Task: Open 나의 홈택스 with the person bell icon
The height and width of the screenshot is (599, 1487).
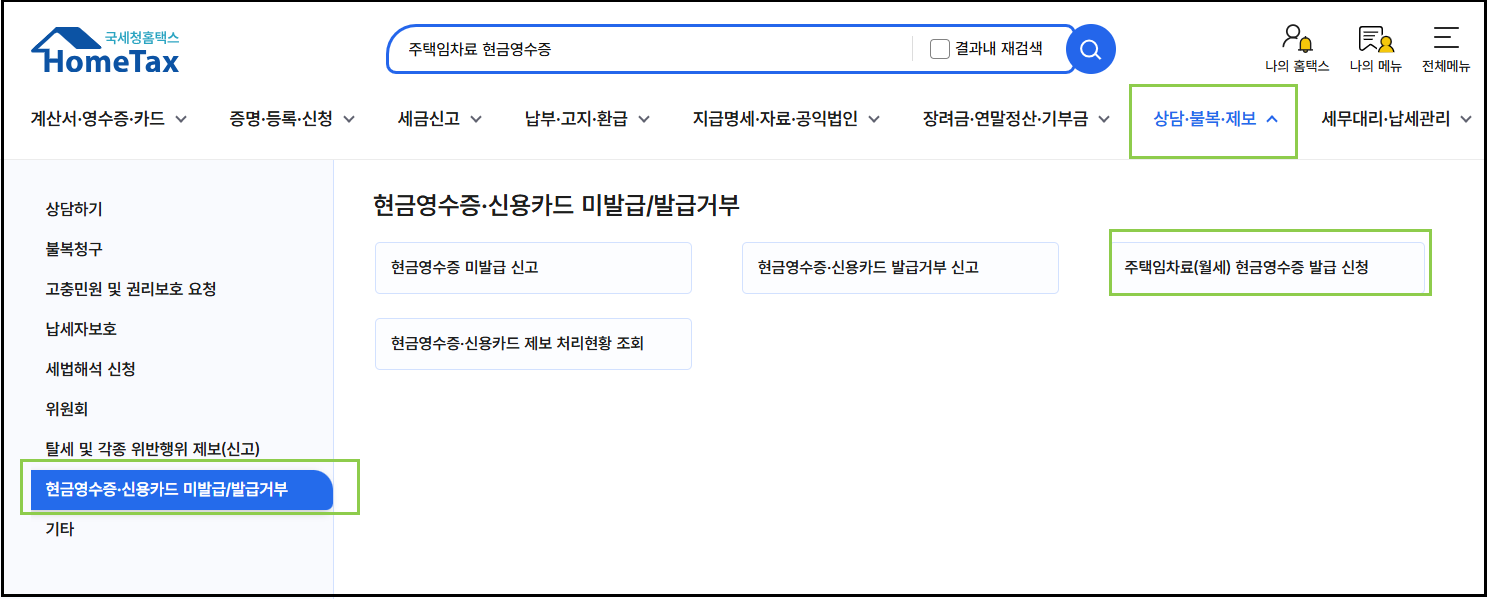Action: (x=1296, y=47)
